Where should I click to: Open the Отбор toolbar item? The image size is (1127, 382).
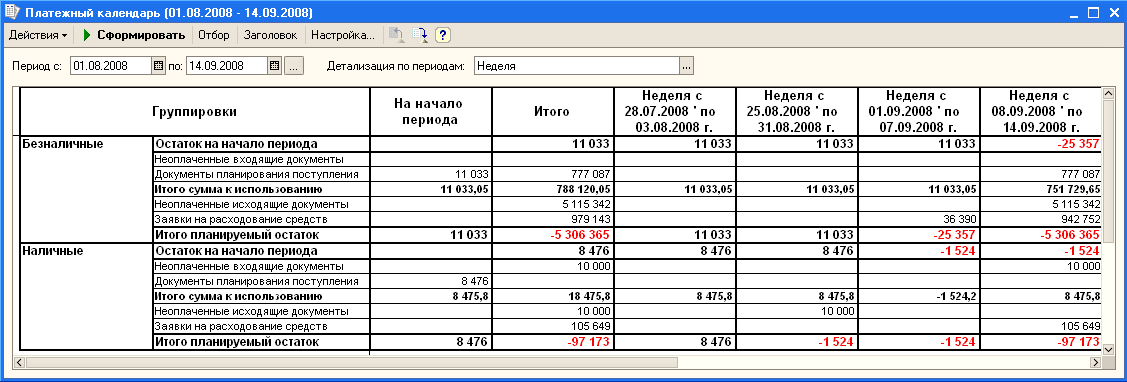point(213,35)
